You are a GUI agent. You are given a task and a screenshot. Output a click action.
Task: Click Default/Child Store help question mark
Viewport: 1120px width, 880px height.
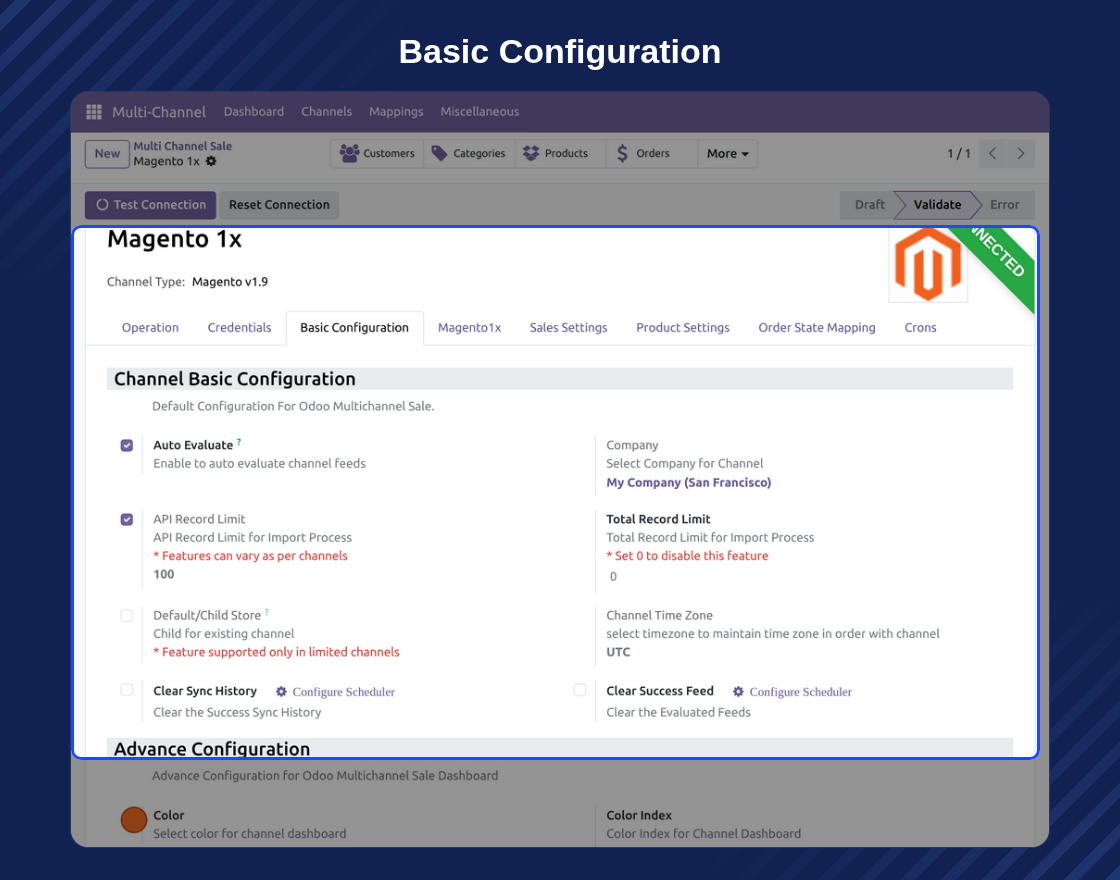pos(266,611)
